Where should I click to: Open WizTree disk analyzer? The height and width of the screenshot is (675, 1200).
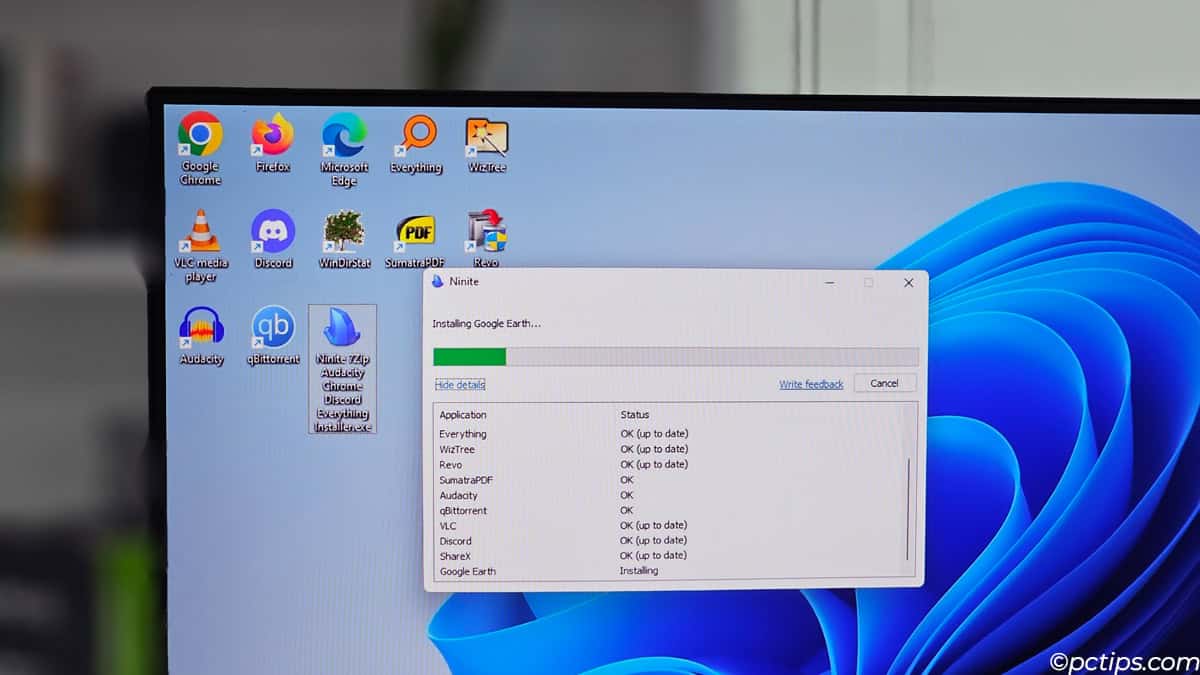point(486,135)
